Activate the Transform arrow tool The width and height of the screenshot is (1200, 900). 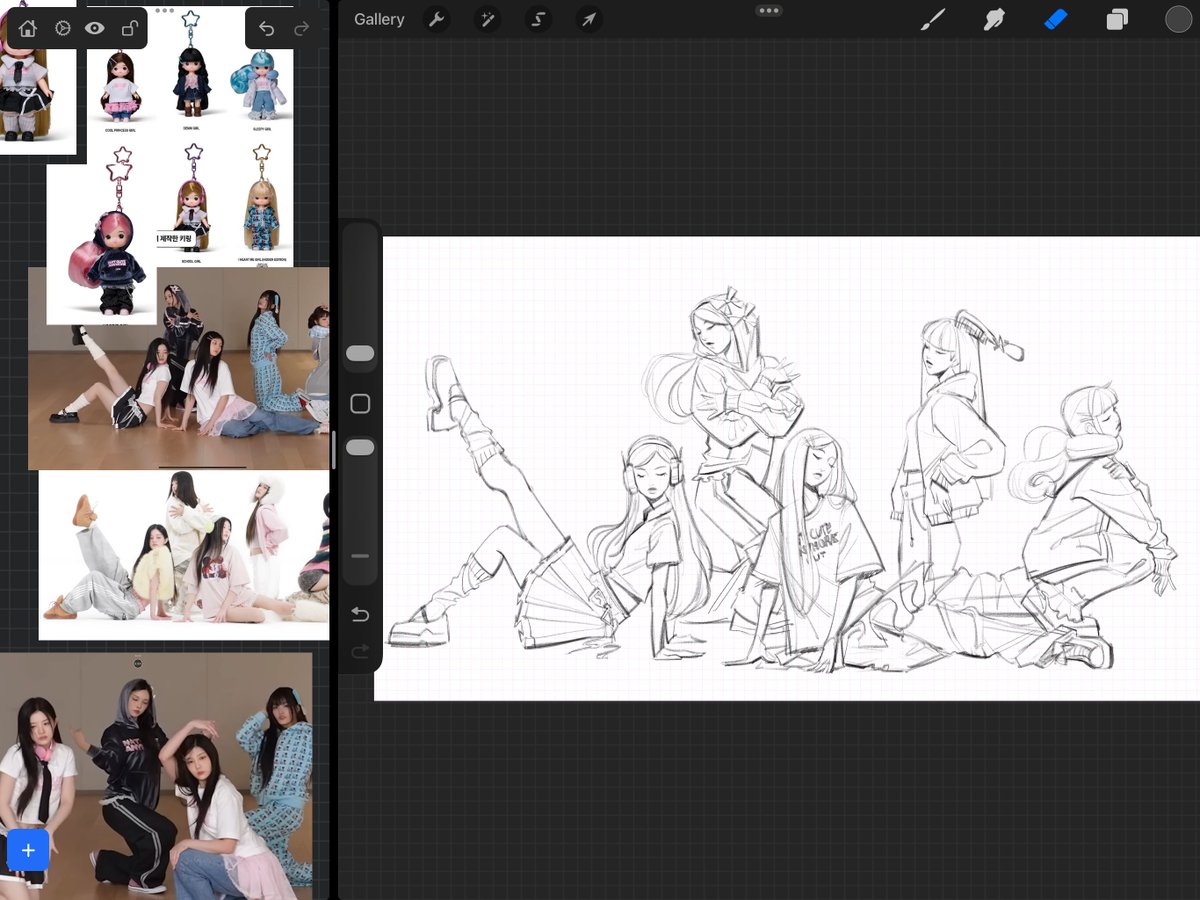coord(589,20)
